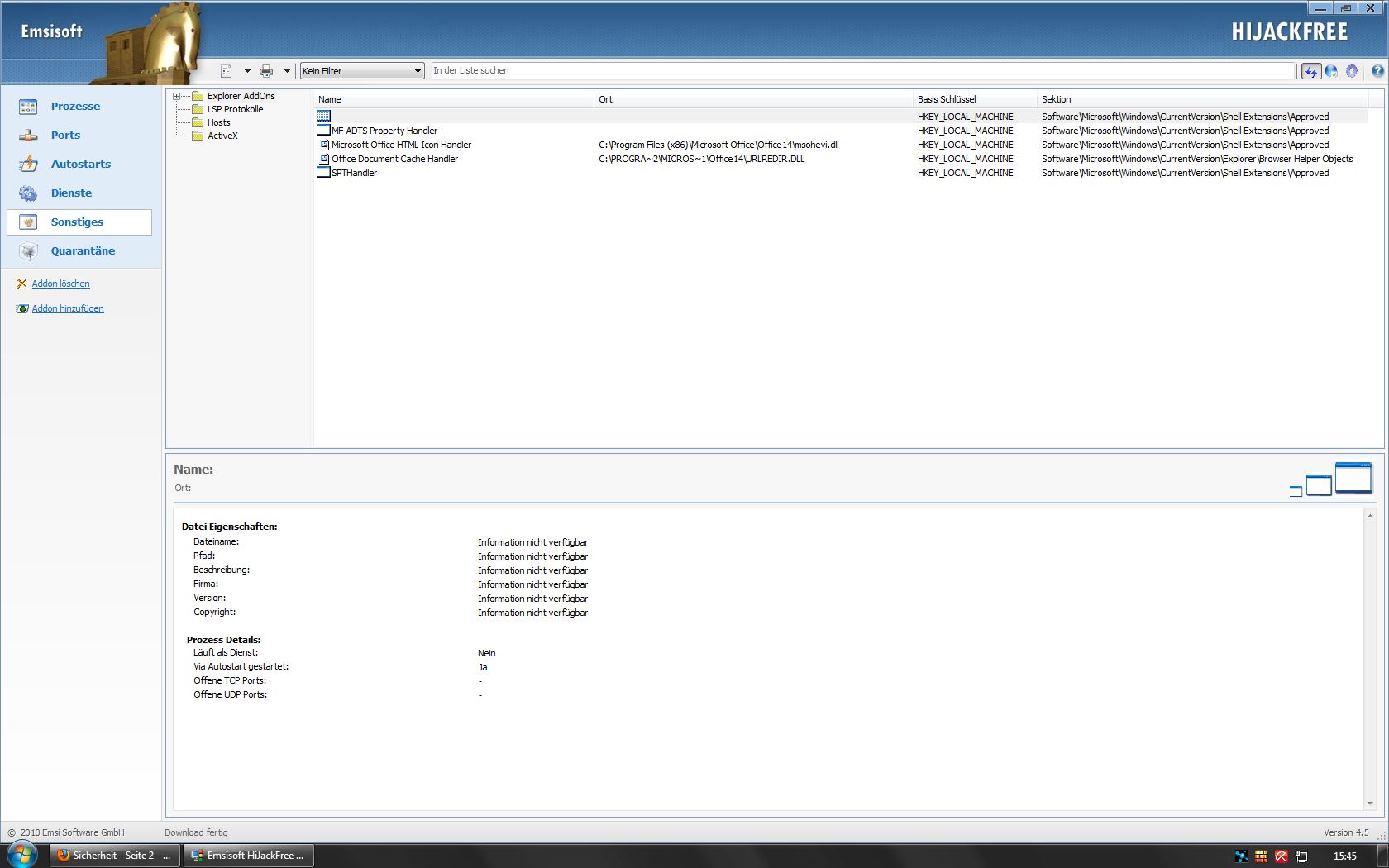Click the help question mark icon
Viewport: 1389px width, 868px height.
pos(1377,71)
